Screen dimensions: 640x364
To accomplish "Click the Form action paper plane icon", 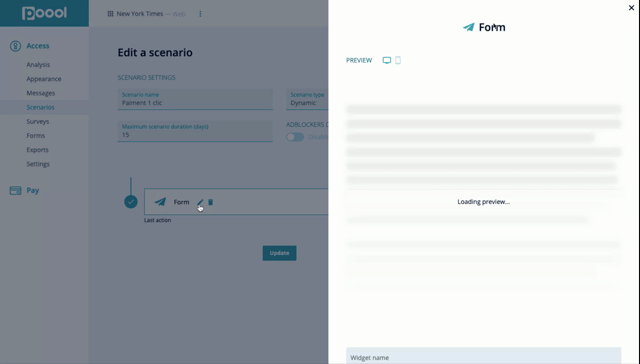I will (x=160, y=202).
